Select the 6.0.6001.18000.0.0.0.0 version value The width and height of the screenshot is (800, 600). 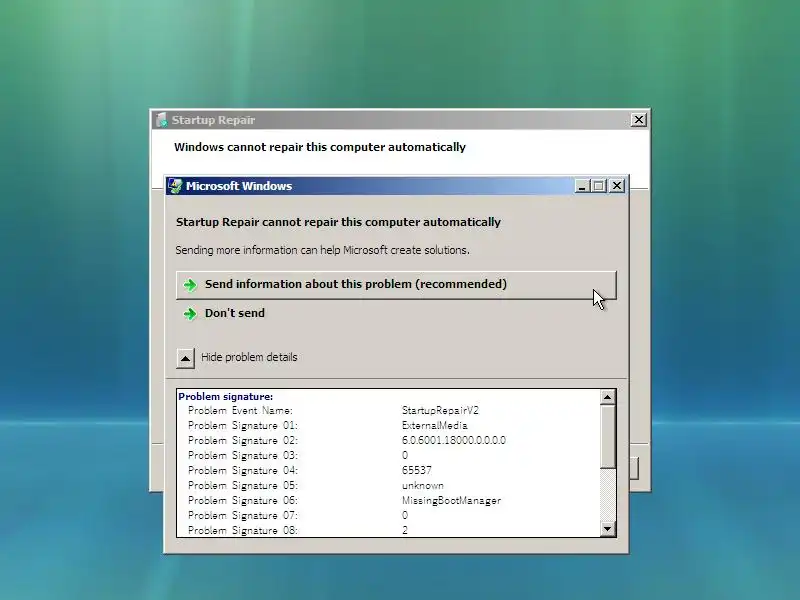point(454,440)
